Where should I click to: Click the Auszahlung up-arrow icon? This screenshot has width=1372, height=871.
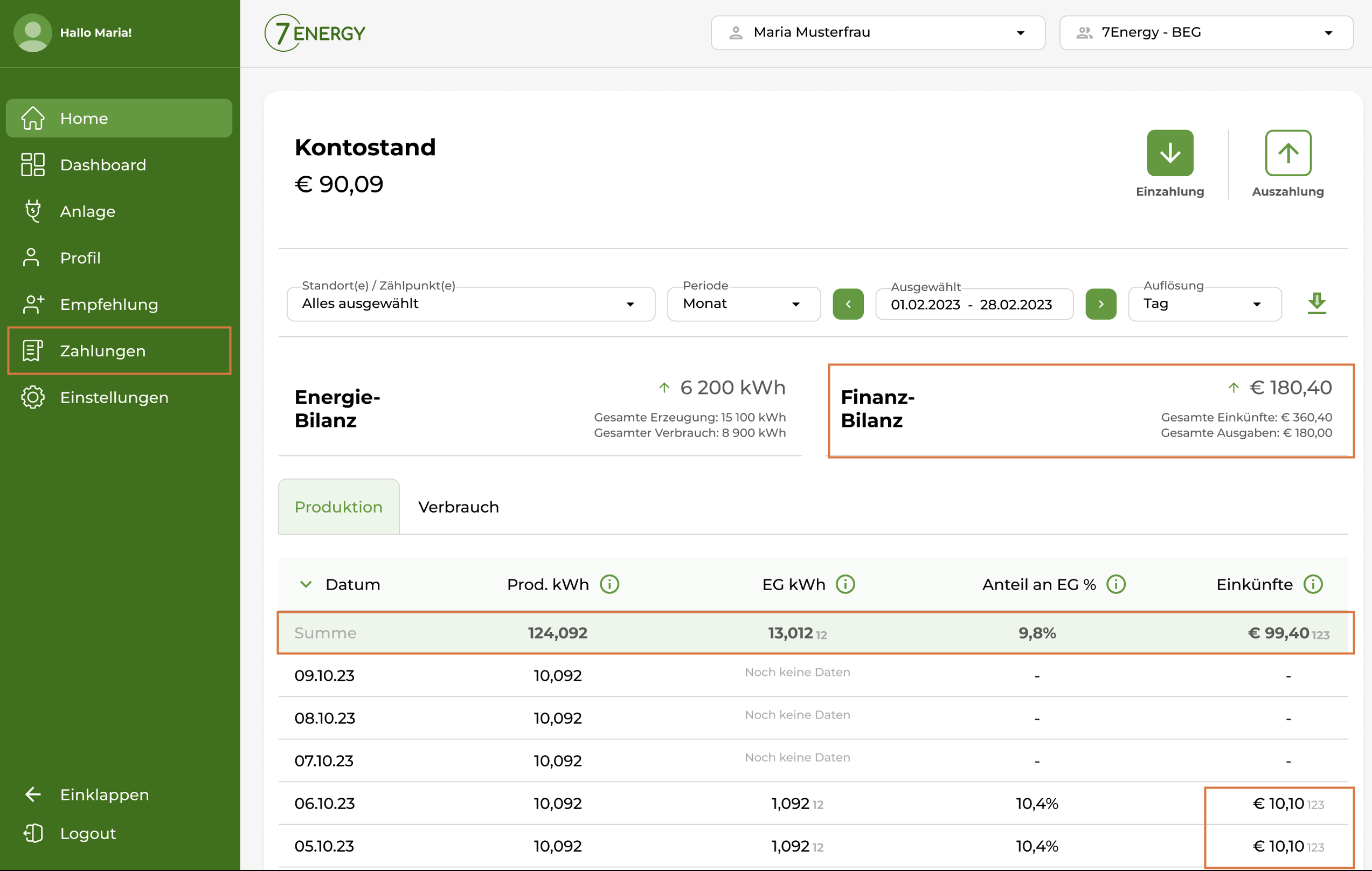coord(1288,153)
